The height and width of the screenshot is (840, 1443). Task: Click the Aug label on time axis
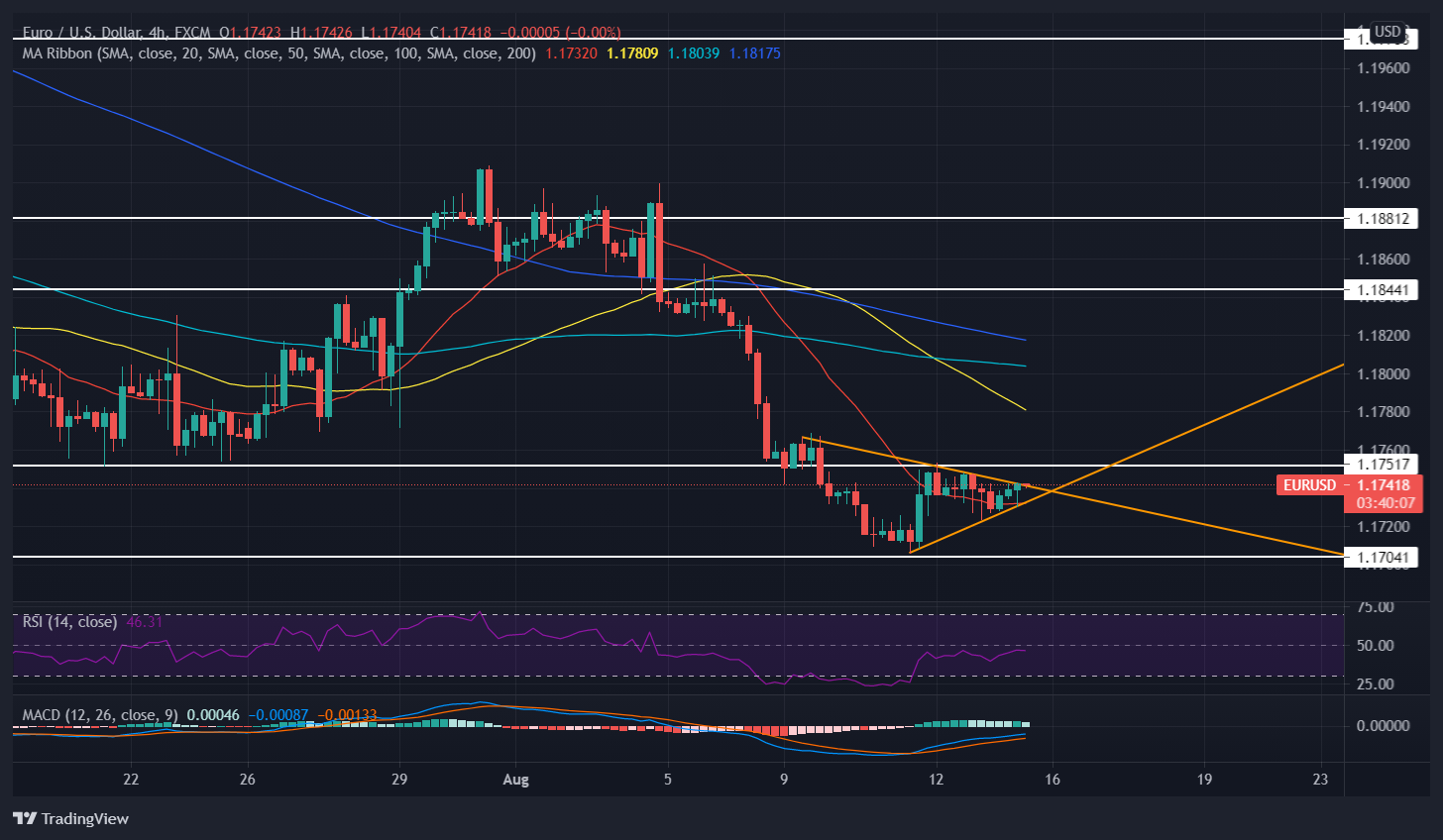click(x=516, y=780)
